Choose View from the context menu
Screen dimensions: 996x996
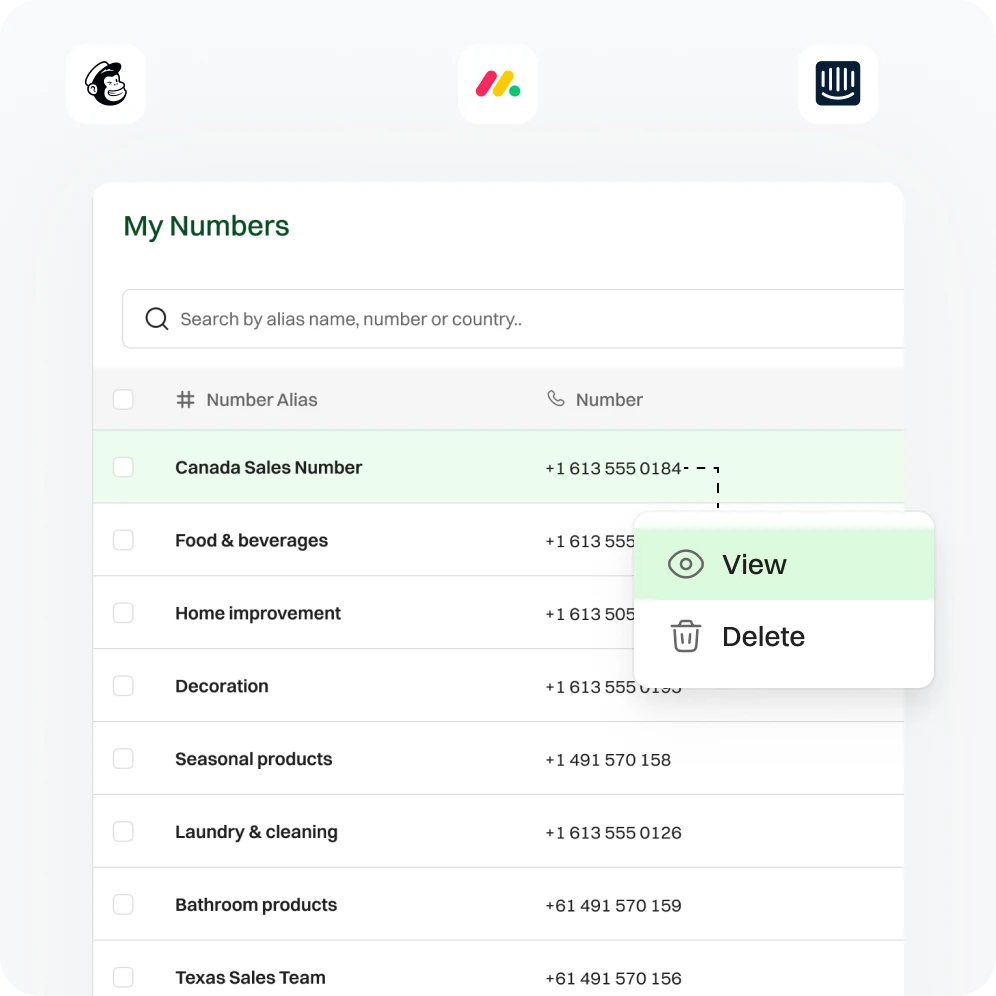click(x=754, y=565)
